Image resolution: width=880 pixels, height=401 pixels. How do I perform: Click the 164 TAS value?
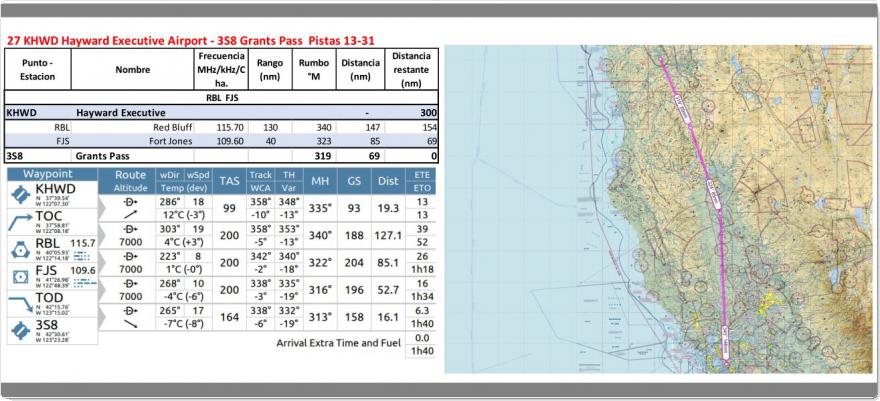(x=229, y=317)
